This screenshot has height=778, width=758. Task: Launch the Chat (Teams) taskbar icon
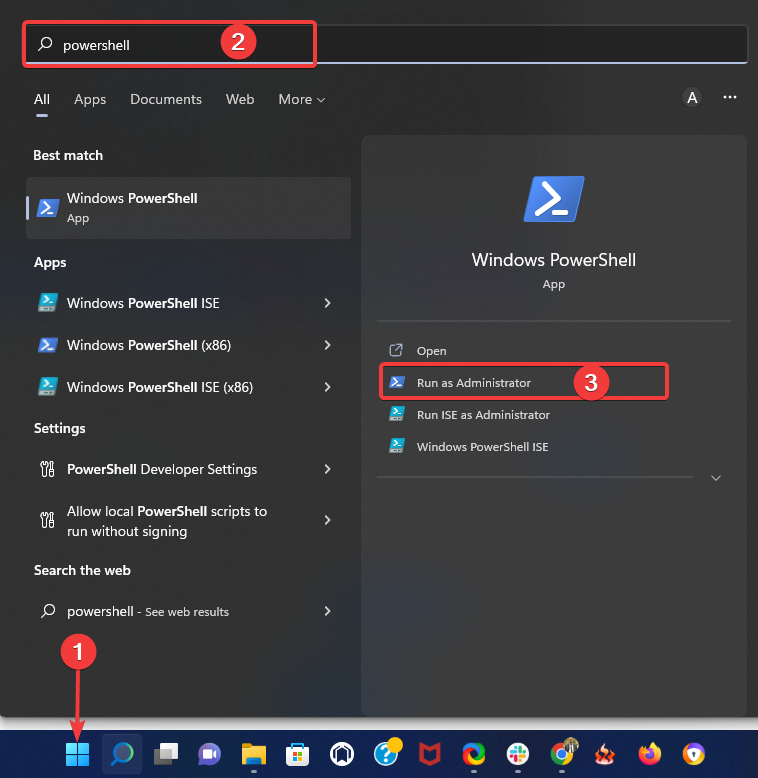pos(209,754)
